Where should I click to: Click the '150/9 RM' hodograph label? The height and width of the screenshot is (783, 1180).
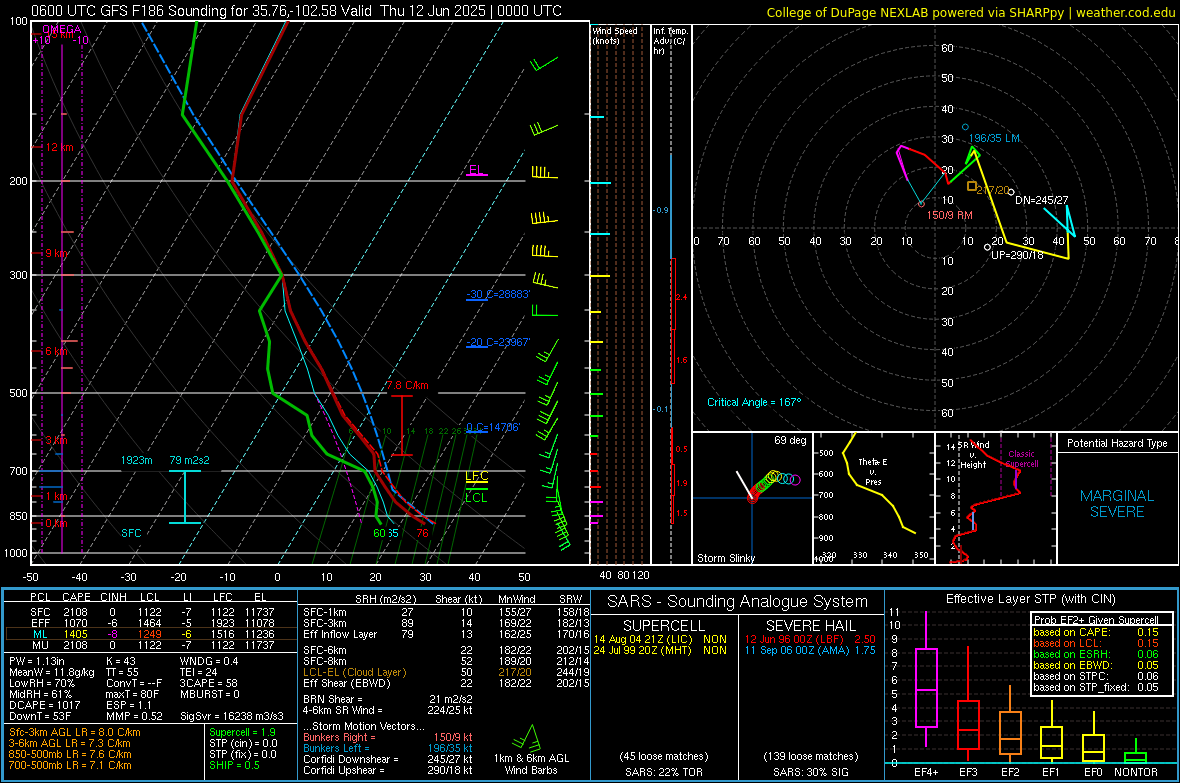[950, 215]
